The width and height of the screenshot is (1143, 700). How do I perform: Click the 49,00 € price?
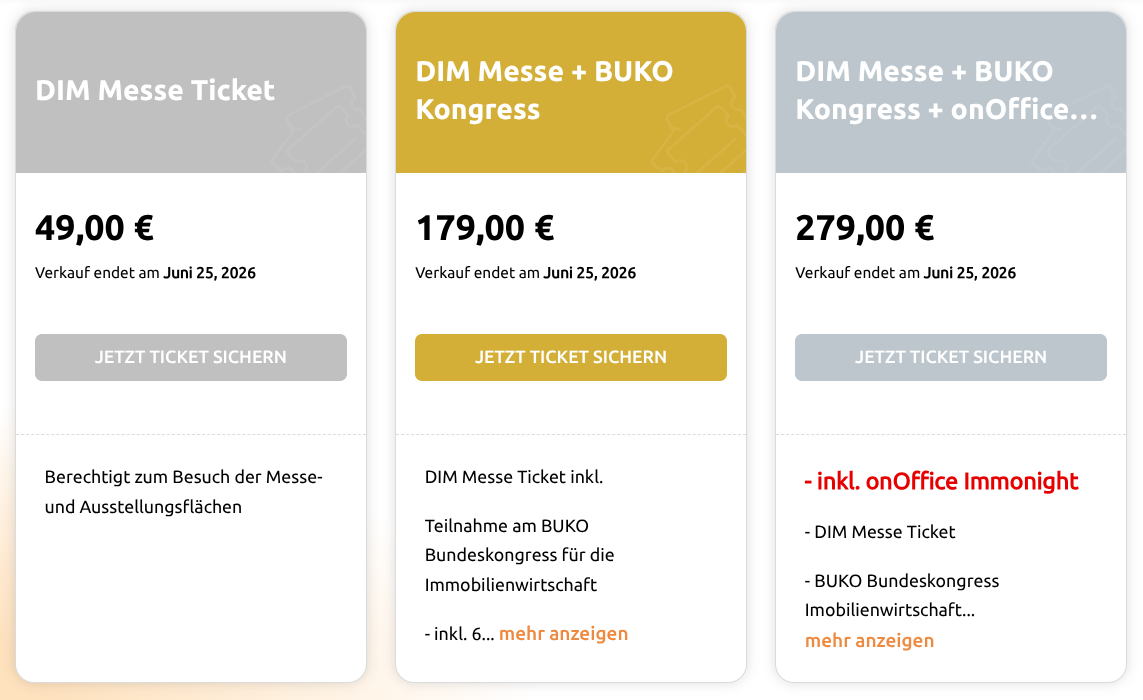pyautogui.click(x=95, y=228)
